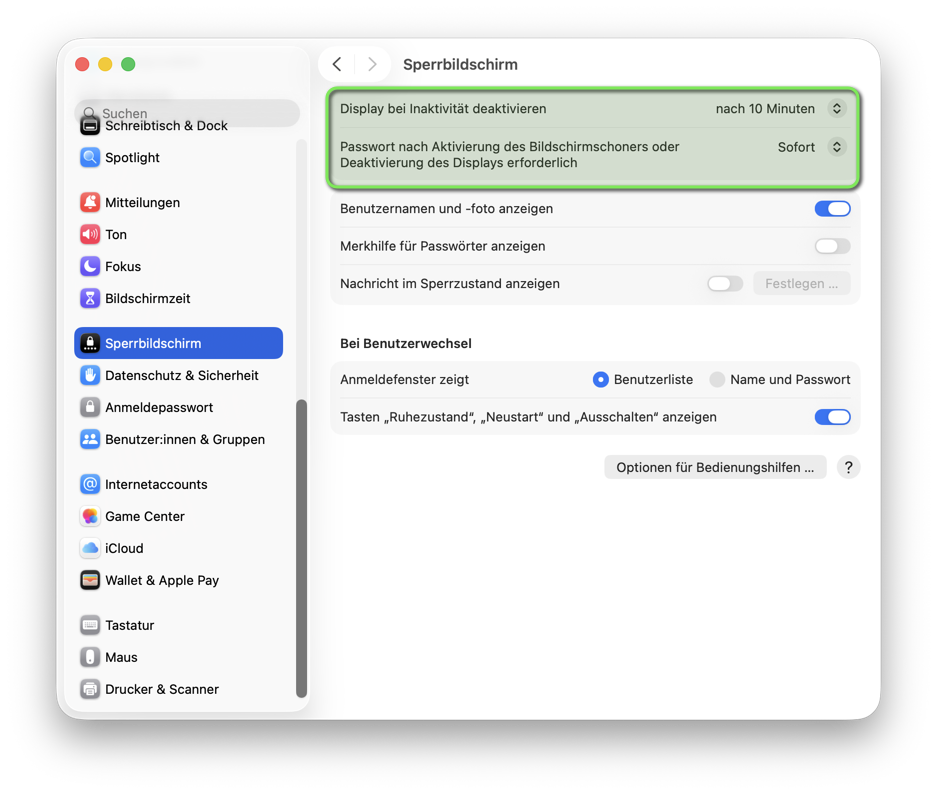
Task: Select the Fokus moon icon
Action: click(90, 267)
